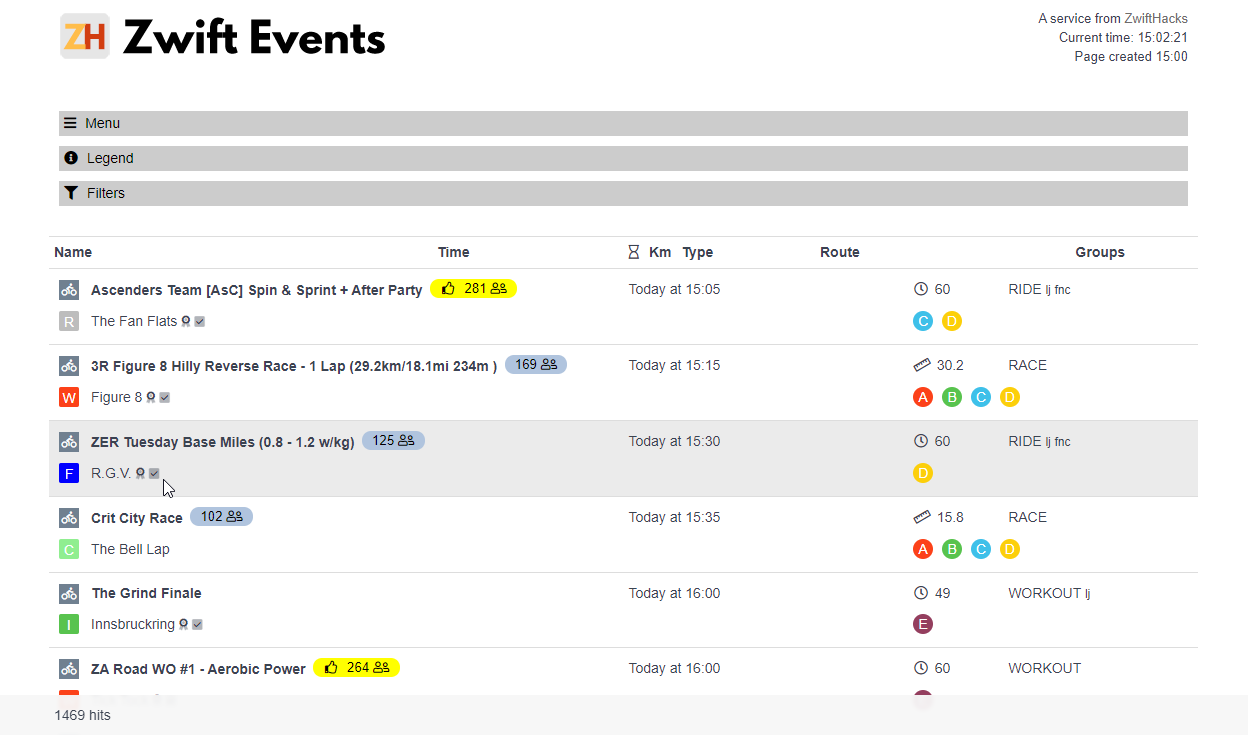Select group D of Ascenders Team event
Screen dimensions: 1248x735
point(951,321)
